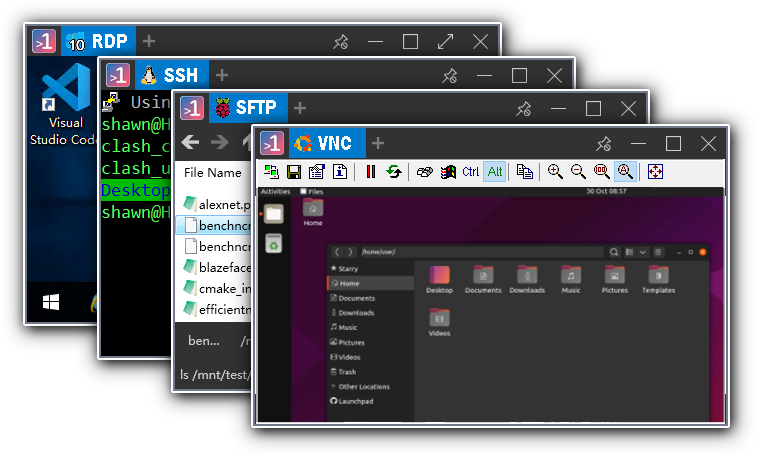Add a new tab in RDP window
This screenshot has height=455, width=757.
(x=149, y=41)
